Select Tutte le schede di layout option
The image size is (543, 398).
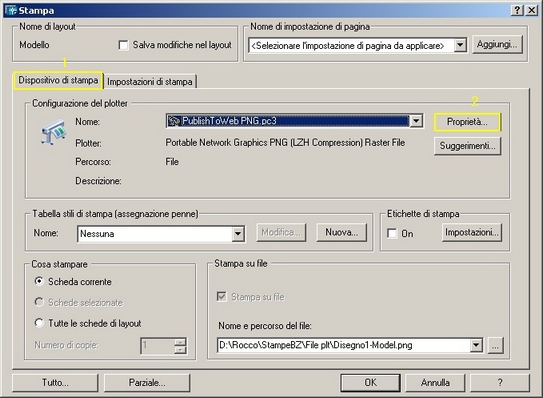(39, 323)
